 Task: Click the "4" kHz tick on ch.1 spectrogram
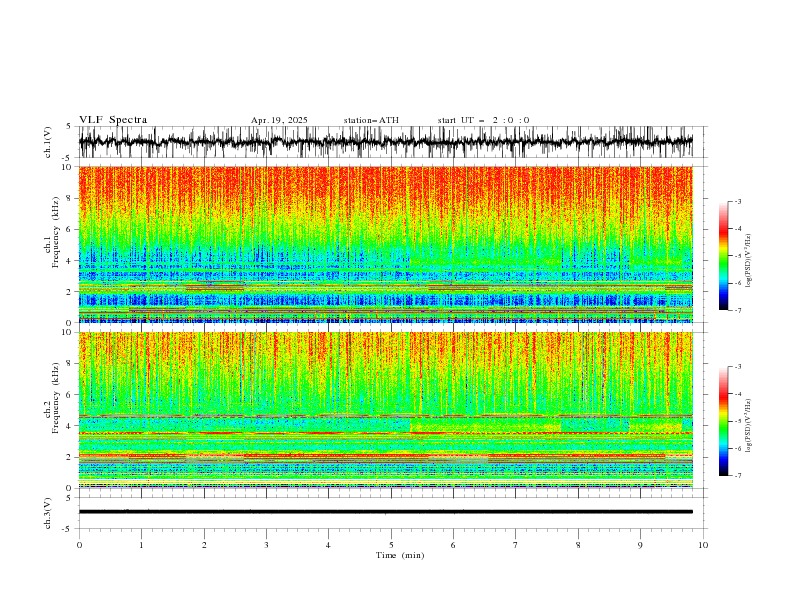point(70,261)
